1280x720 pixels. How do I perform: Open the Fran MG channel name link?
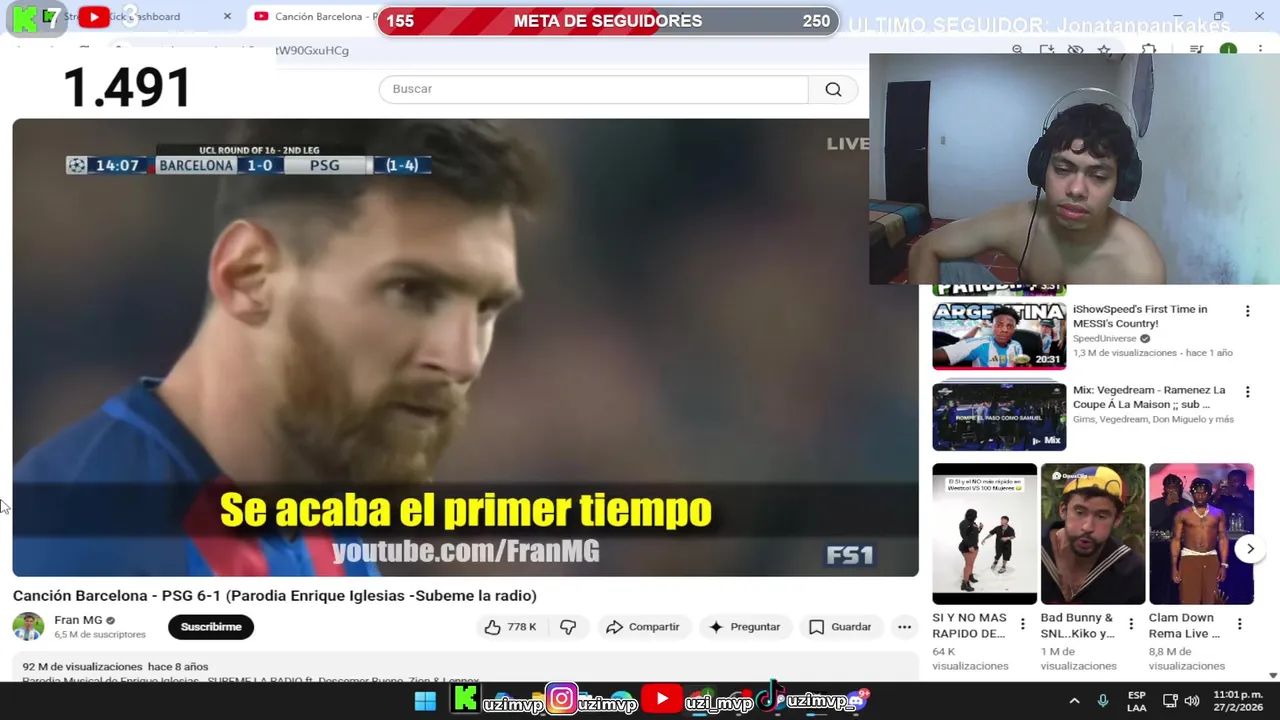pos(78,620)
